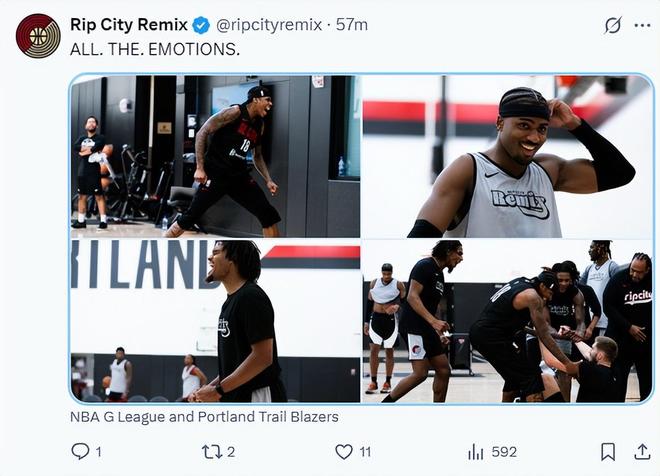This screenshot has width=660, height=476.
Task: Click the reply speech bubble icon
Action: [81, 452]
